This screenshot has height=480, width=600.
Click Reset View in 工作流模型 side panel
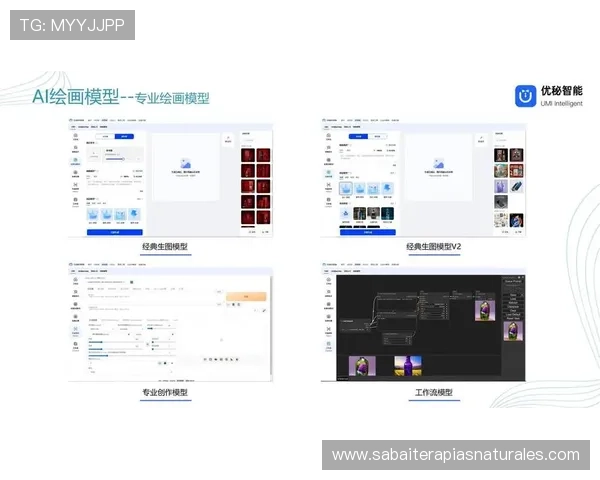[x=513, y=318]
